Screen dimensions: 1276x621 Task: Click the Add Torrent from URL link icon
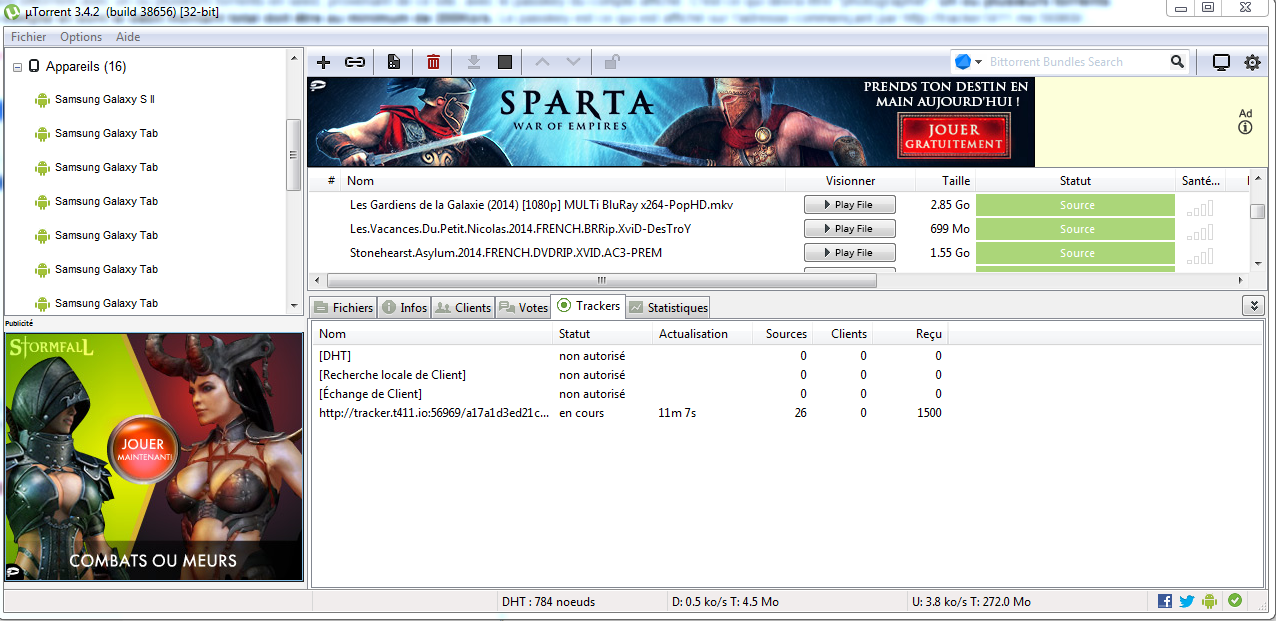[x=355, y=62]
